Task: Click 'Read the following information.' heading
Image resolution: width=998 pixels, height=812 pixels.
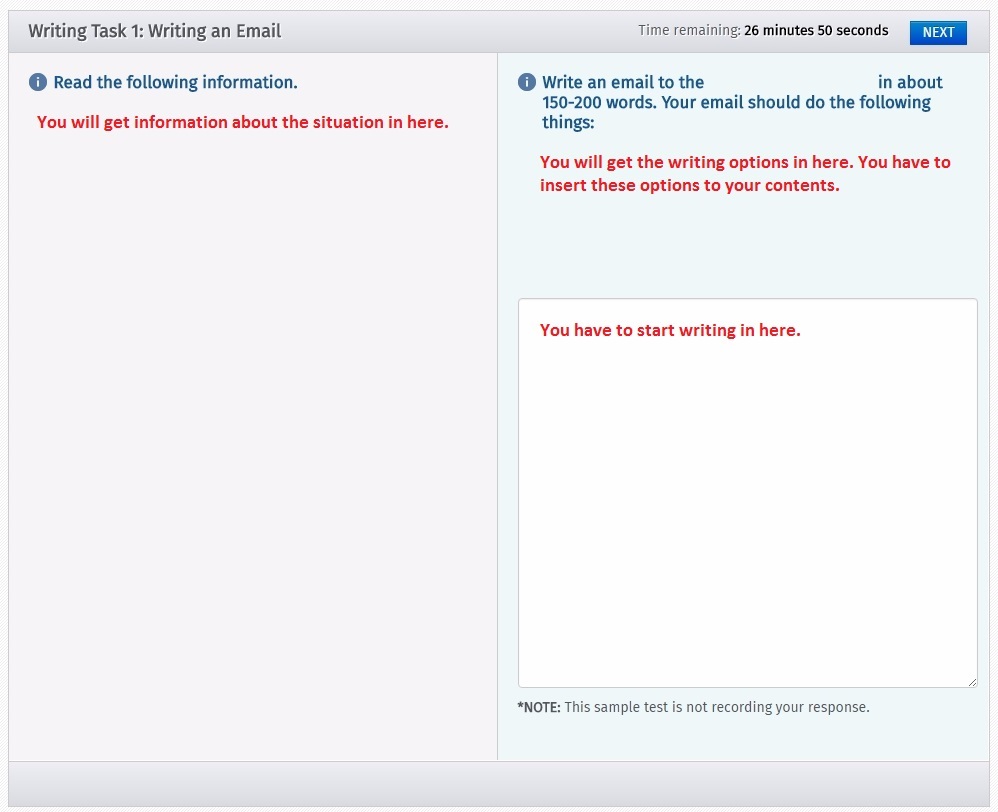Action: (175, 83)
